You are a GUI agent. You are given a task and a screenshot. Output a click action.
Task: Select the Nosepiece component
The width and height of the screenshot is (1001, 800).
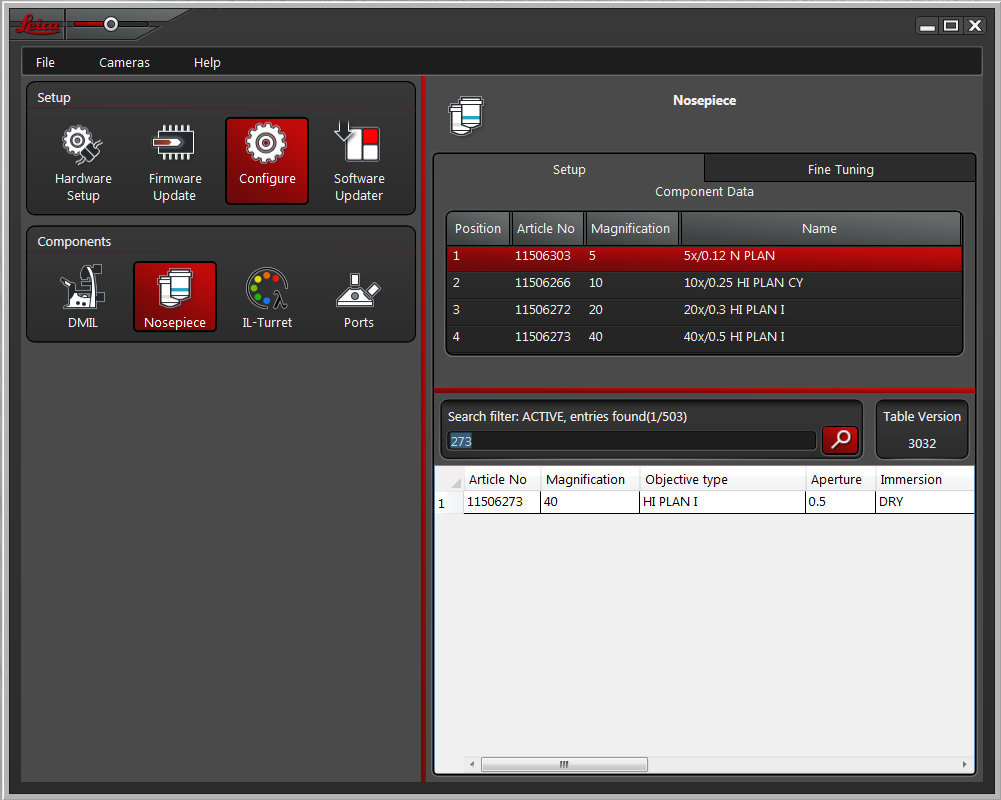[x=175, y=297]
